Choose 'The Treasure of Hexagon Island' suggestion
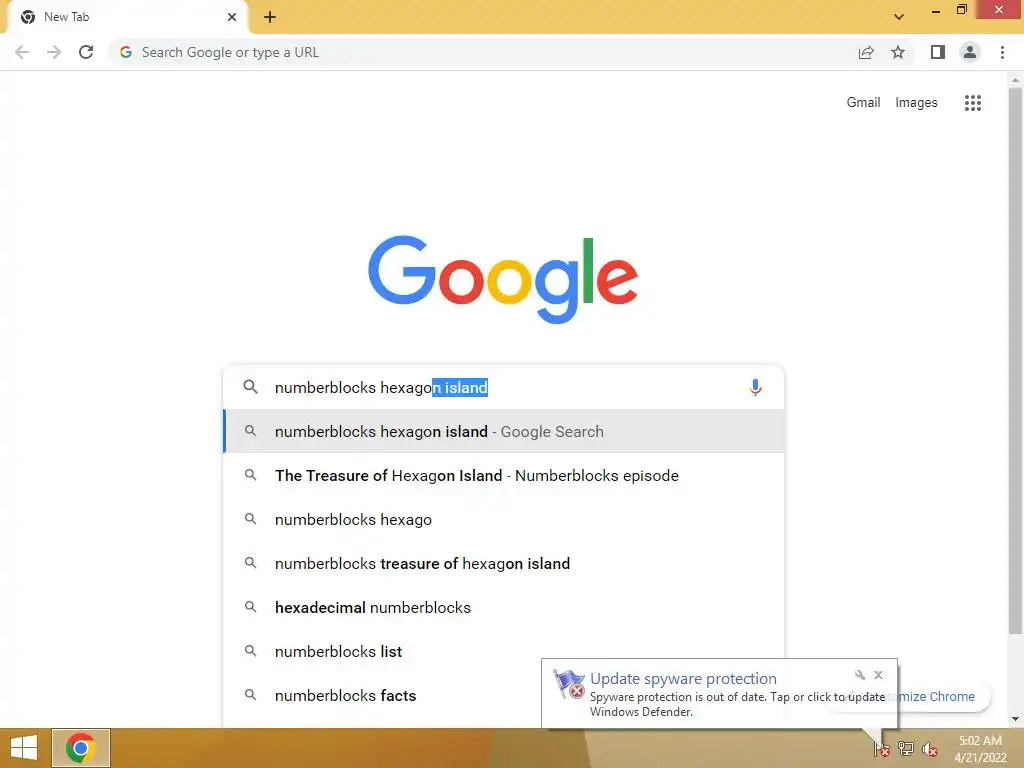1024x768 pixels. coord(504,475)
